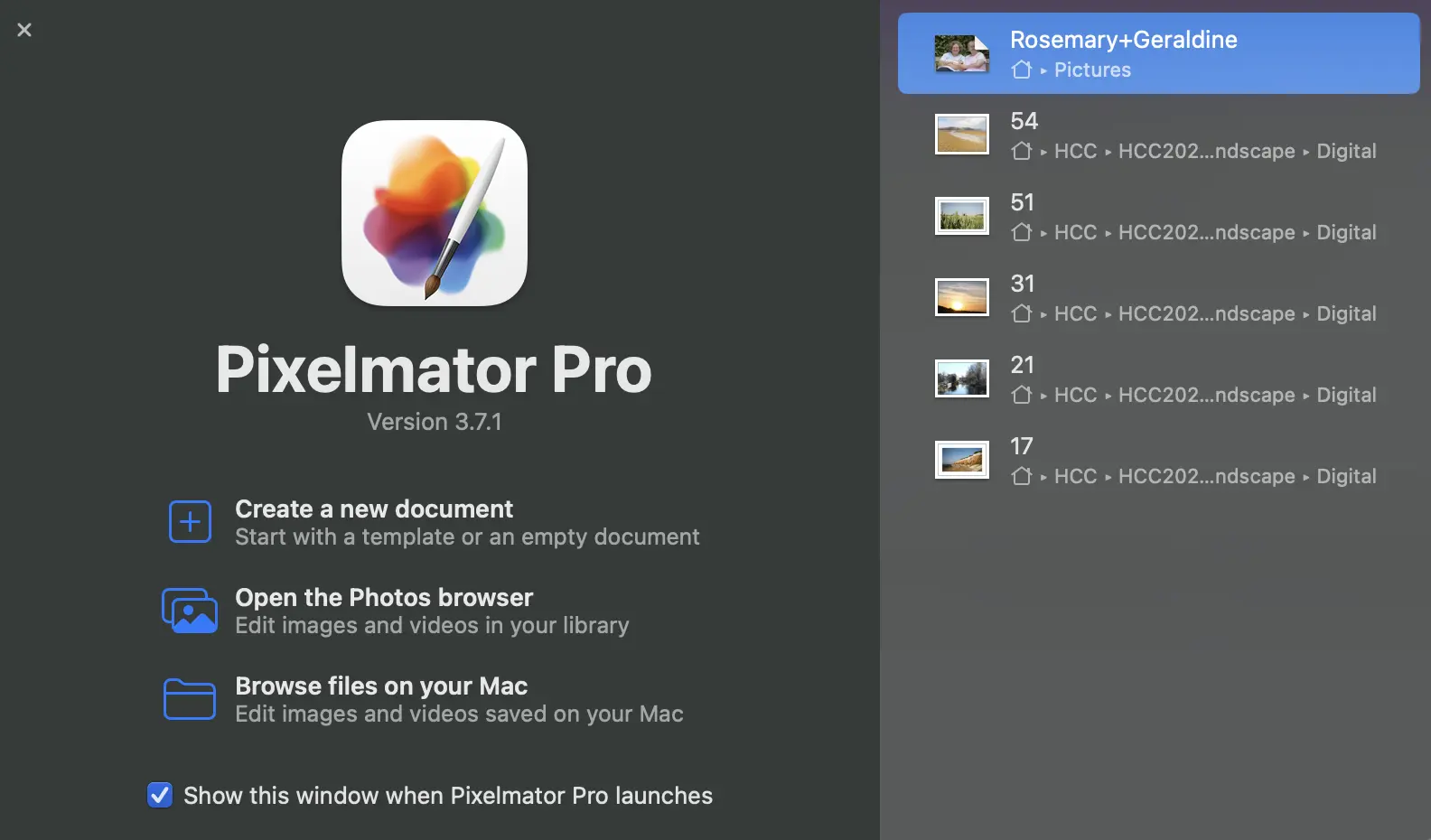Open the cliff thumbnail for file 17
The width and height of the screenshot is (1431, 840).
(961, 460)
